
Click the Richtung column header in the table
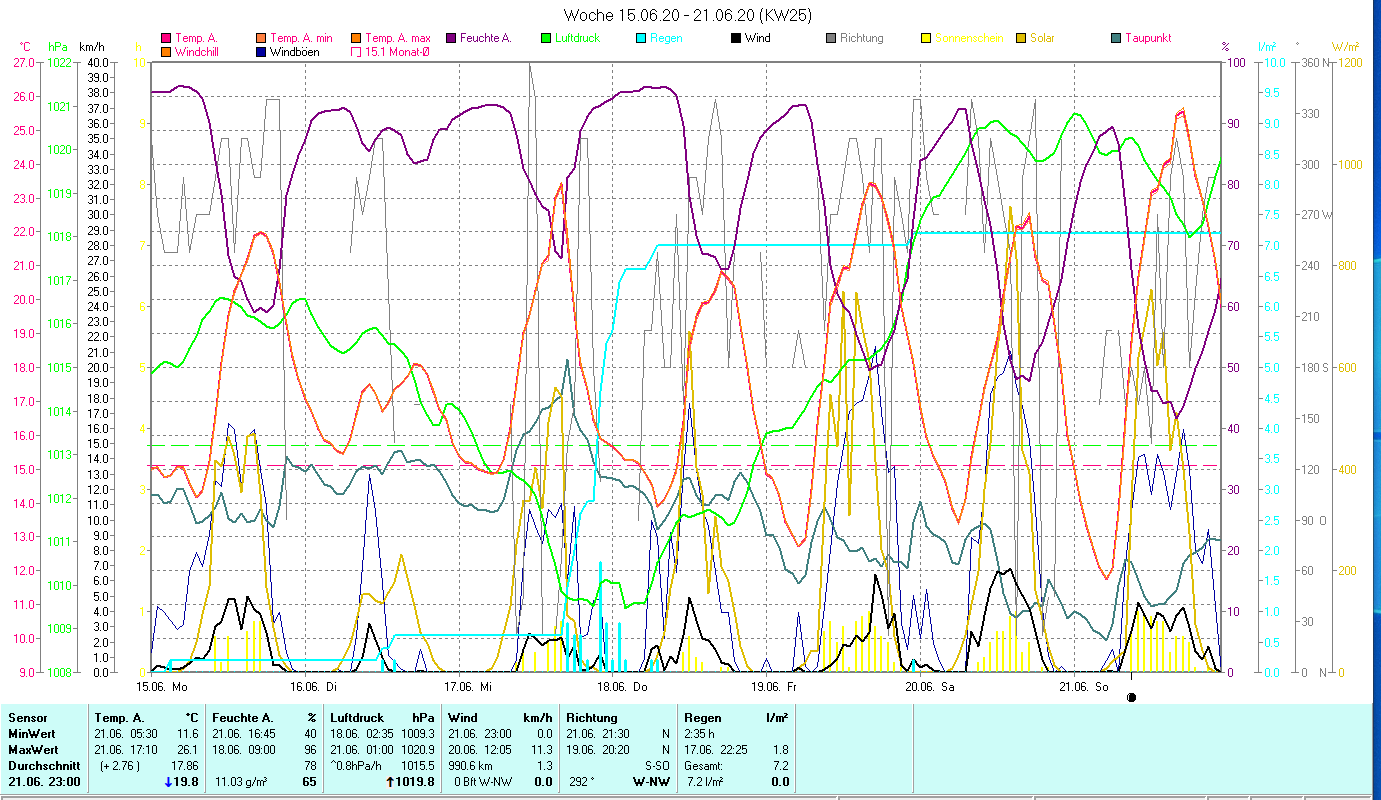pos(592,718)
